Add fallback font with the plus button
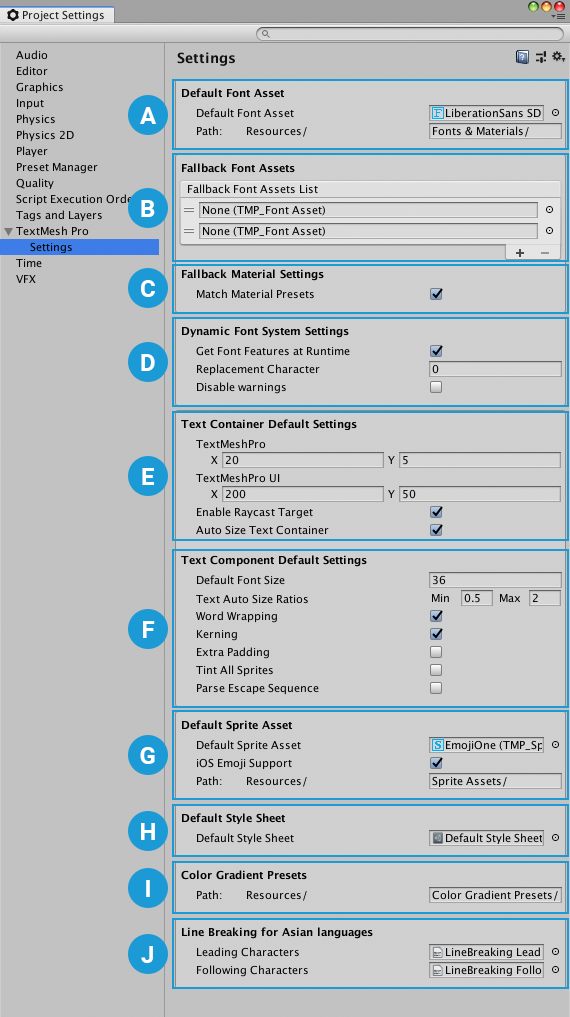The width and height of the screenshot is (570, 1017). (520, 253)
